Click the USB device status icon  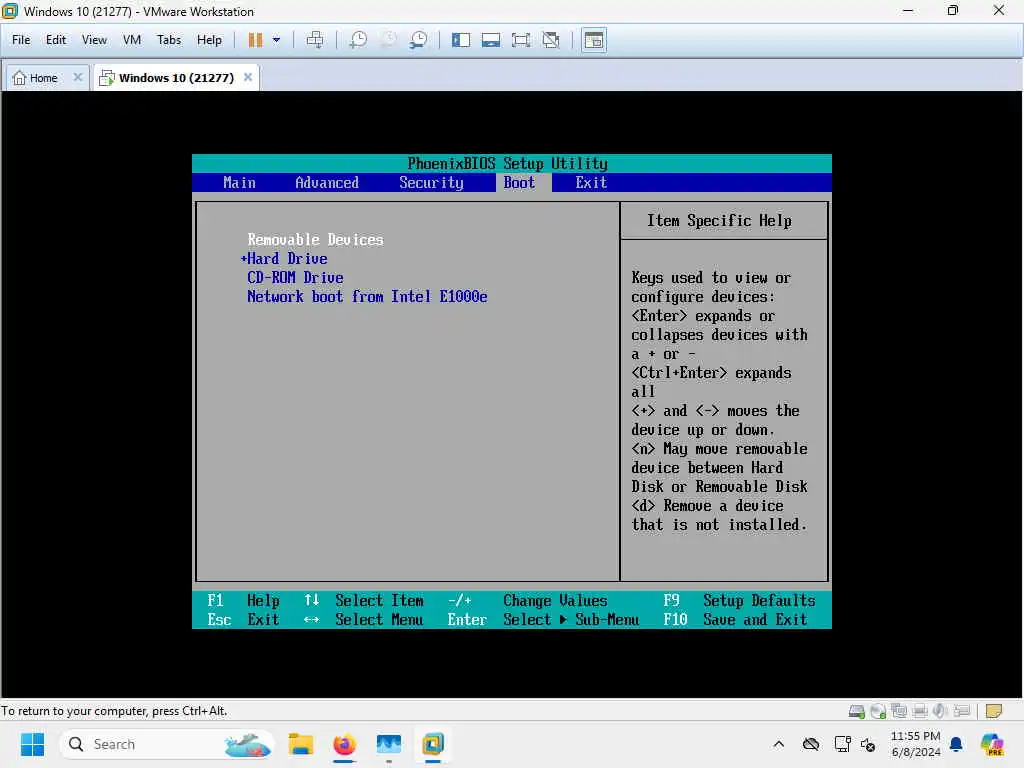961,711
